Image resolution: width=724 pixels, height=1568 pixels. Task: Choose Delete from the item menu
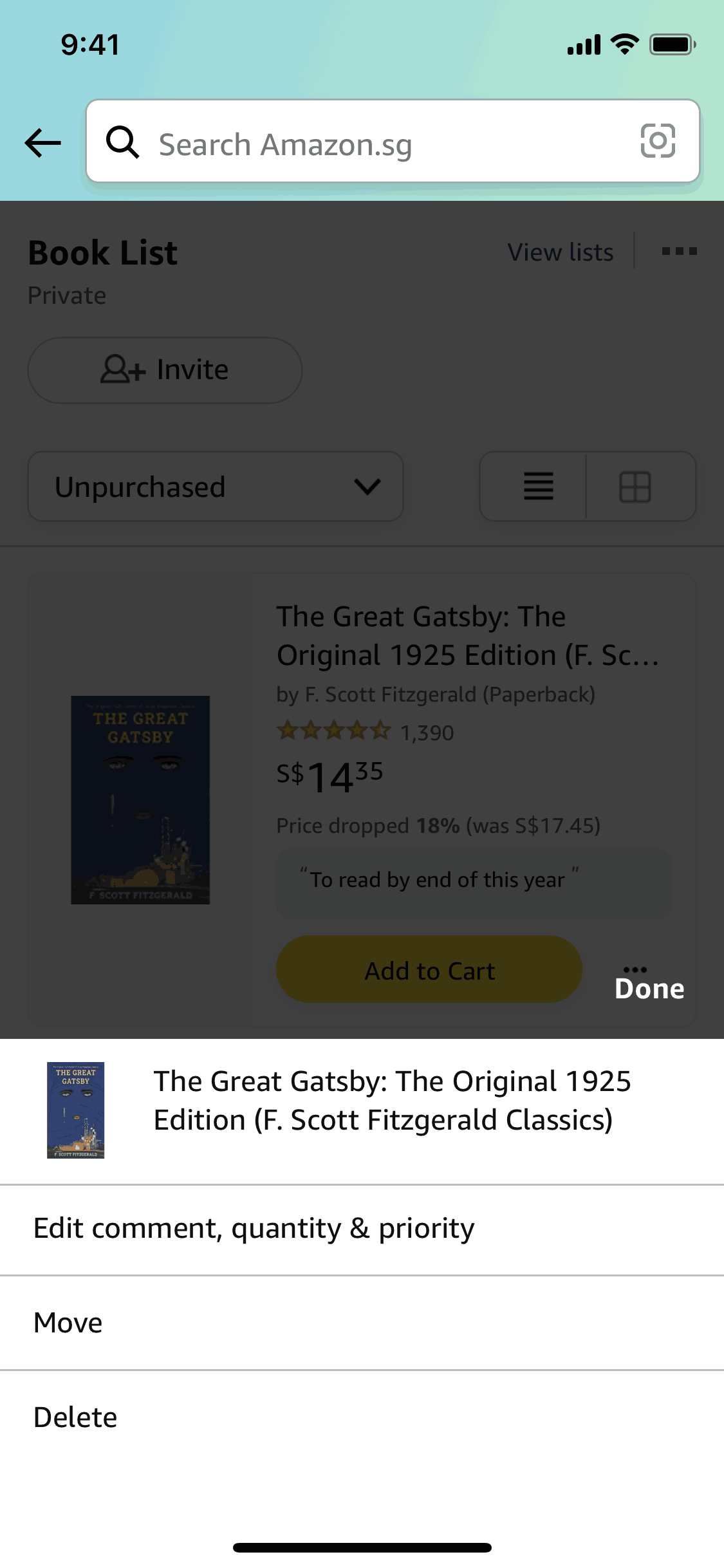[x=75, y=1417]
